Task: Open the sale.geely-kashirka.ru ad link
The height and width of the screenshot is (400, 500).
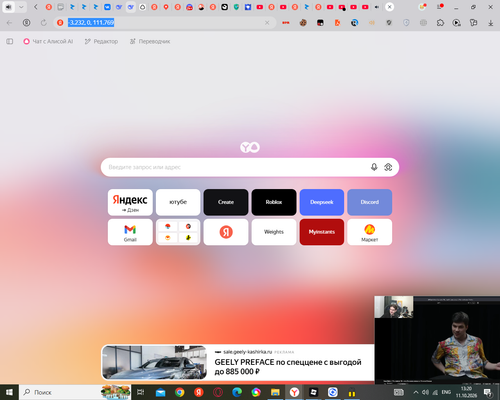Action: click(x=247, y=352)
